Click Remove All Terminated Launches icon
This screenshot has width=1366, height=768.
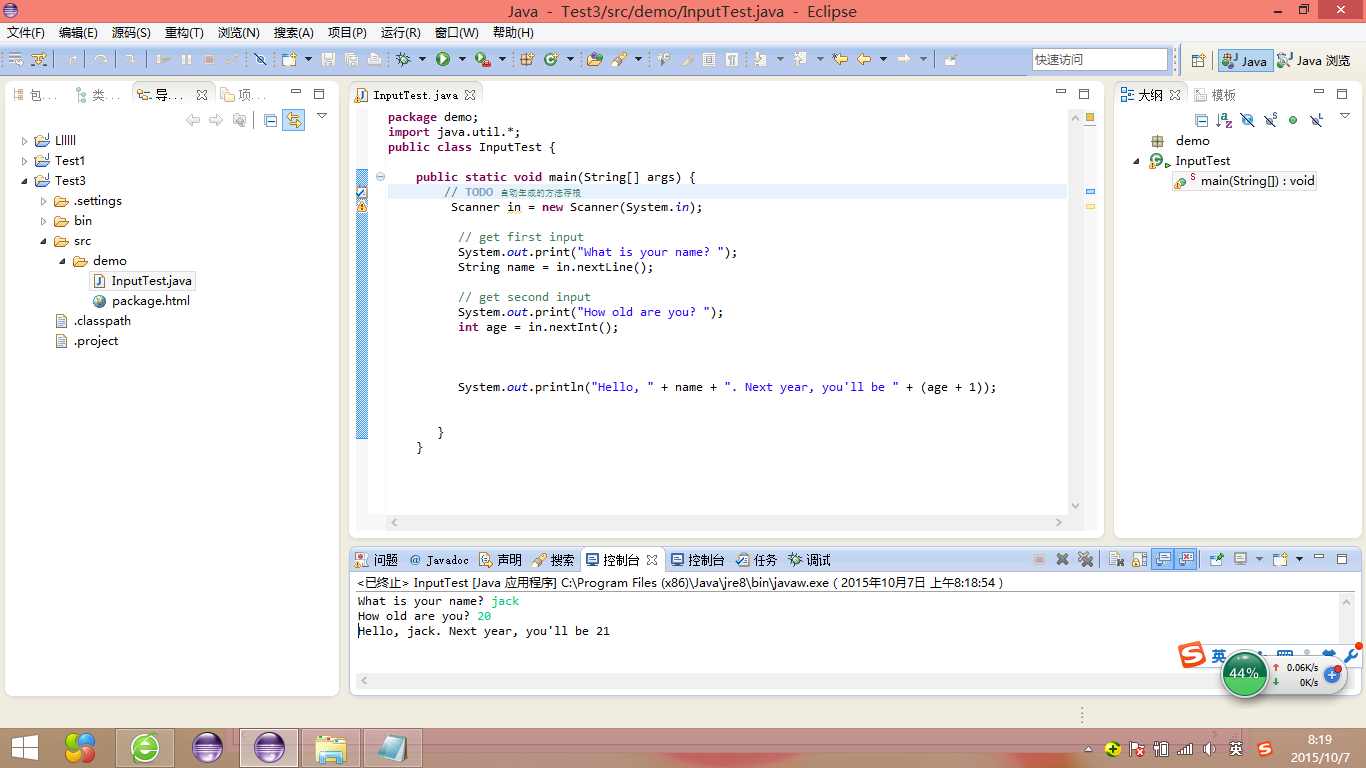tap(1085, 559)
